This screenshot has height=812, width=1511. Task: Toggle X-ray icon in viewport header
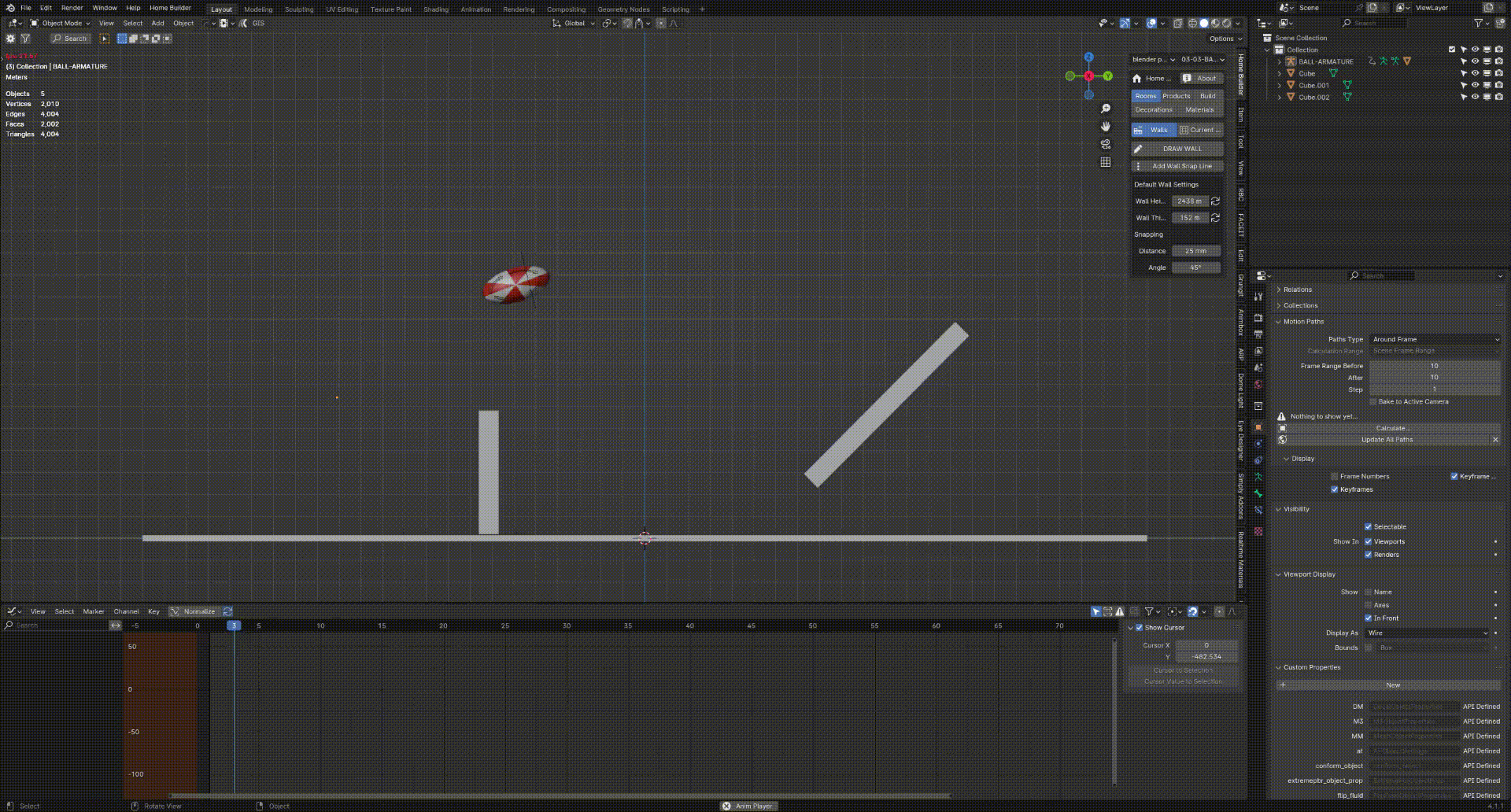coord(1177,23)
